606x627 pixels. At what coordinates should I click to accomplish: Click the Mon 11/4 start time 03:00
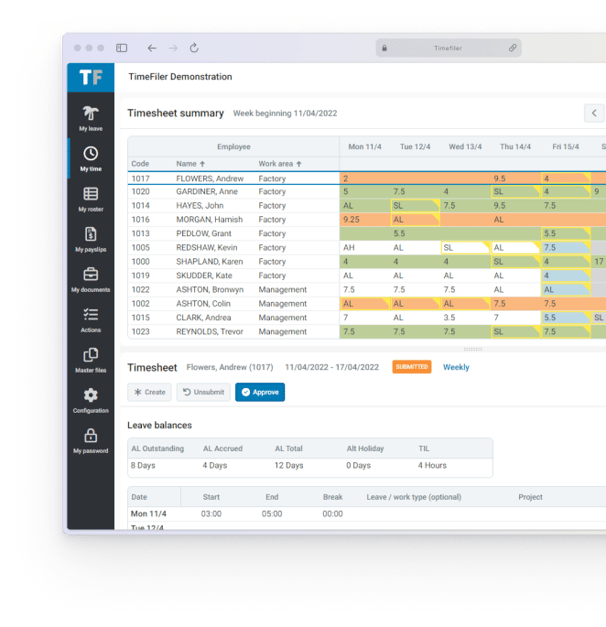point(211,514)
